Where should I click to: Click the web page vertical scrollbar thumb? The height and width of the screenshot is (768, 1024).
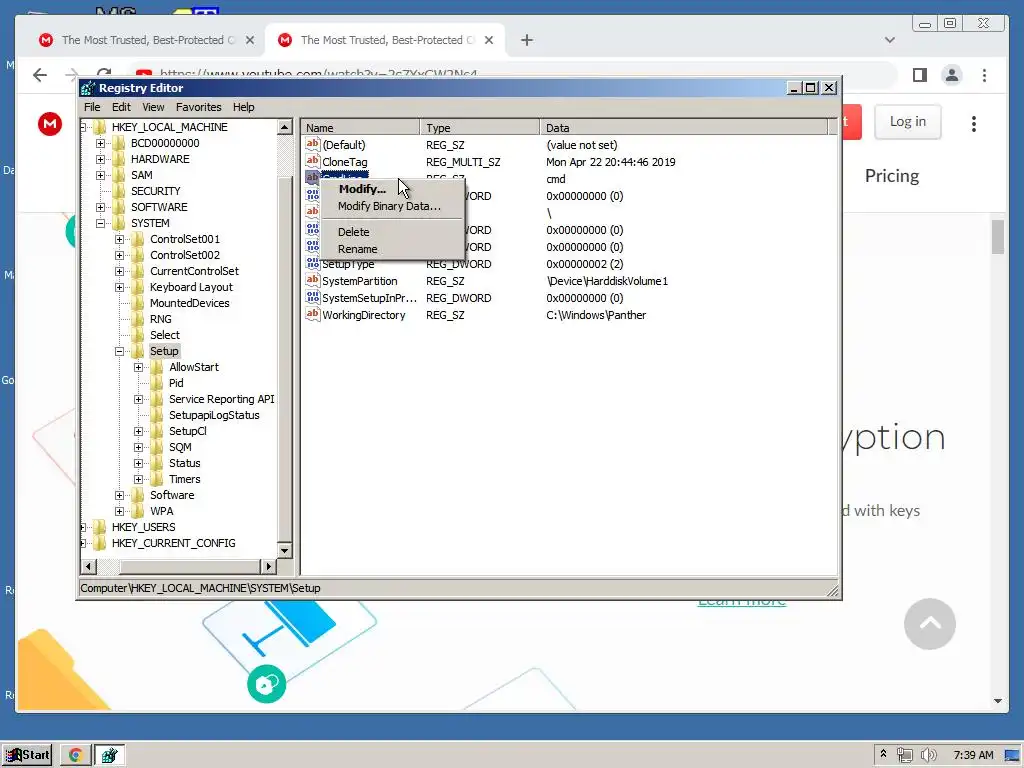coord(997,236)
